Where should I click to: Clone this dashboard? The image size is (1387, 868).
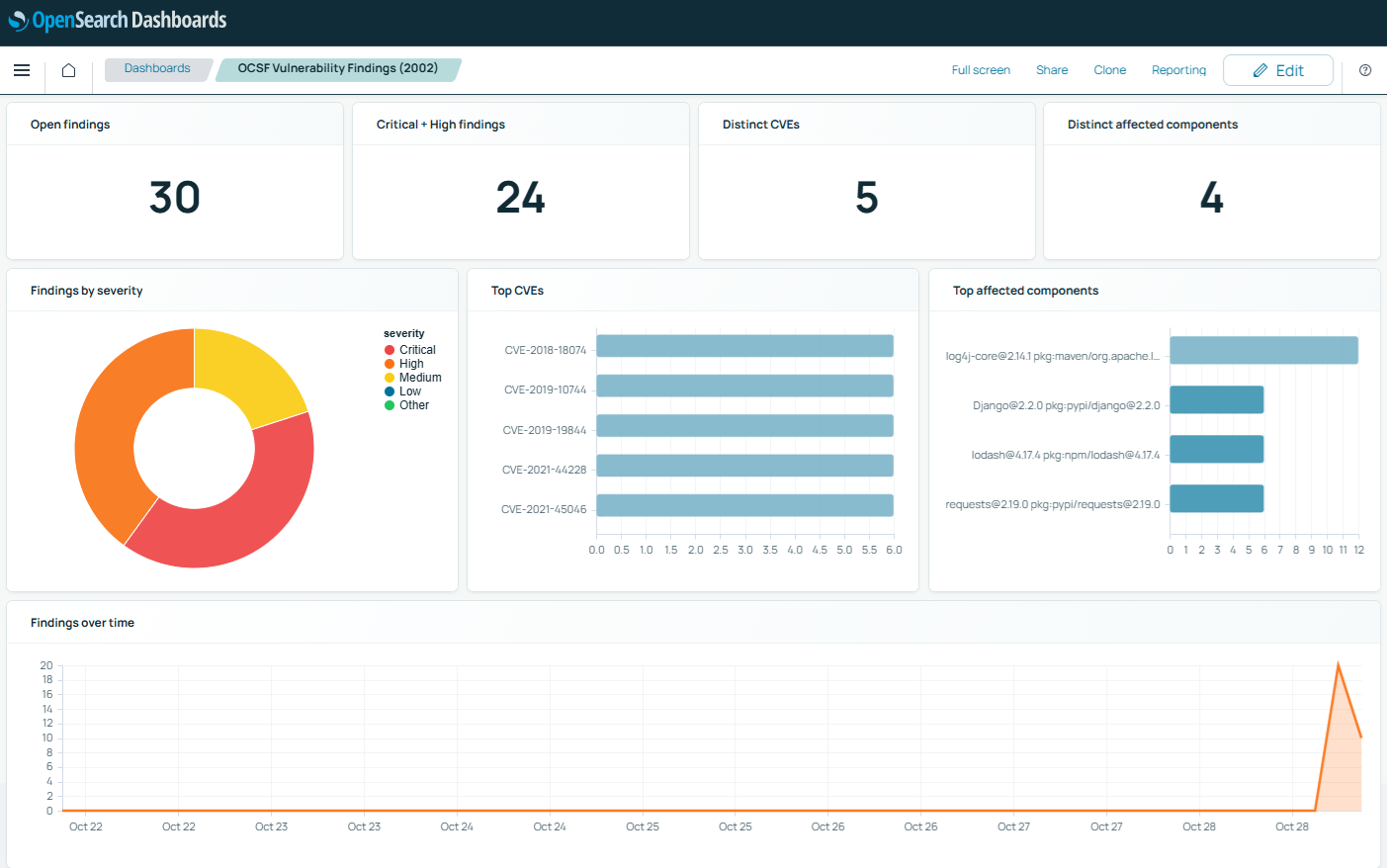click(x=1109, y=70)
